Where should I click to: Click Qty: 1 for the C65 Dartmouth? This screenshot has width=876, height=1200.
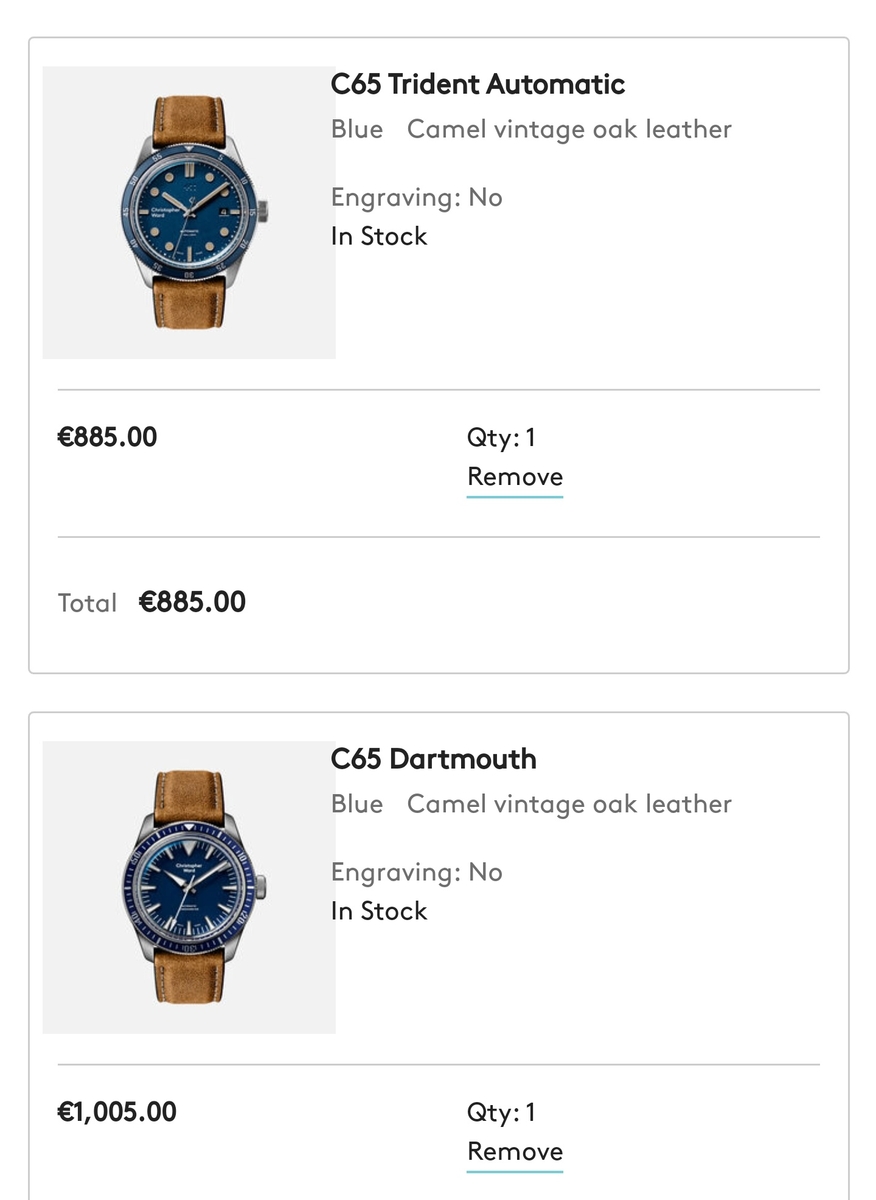502,1113
